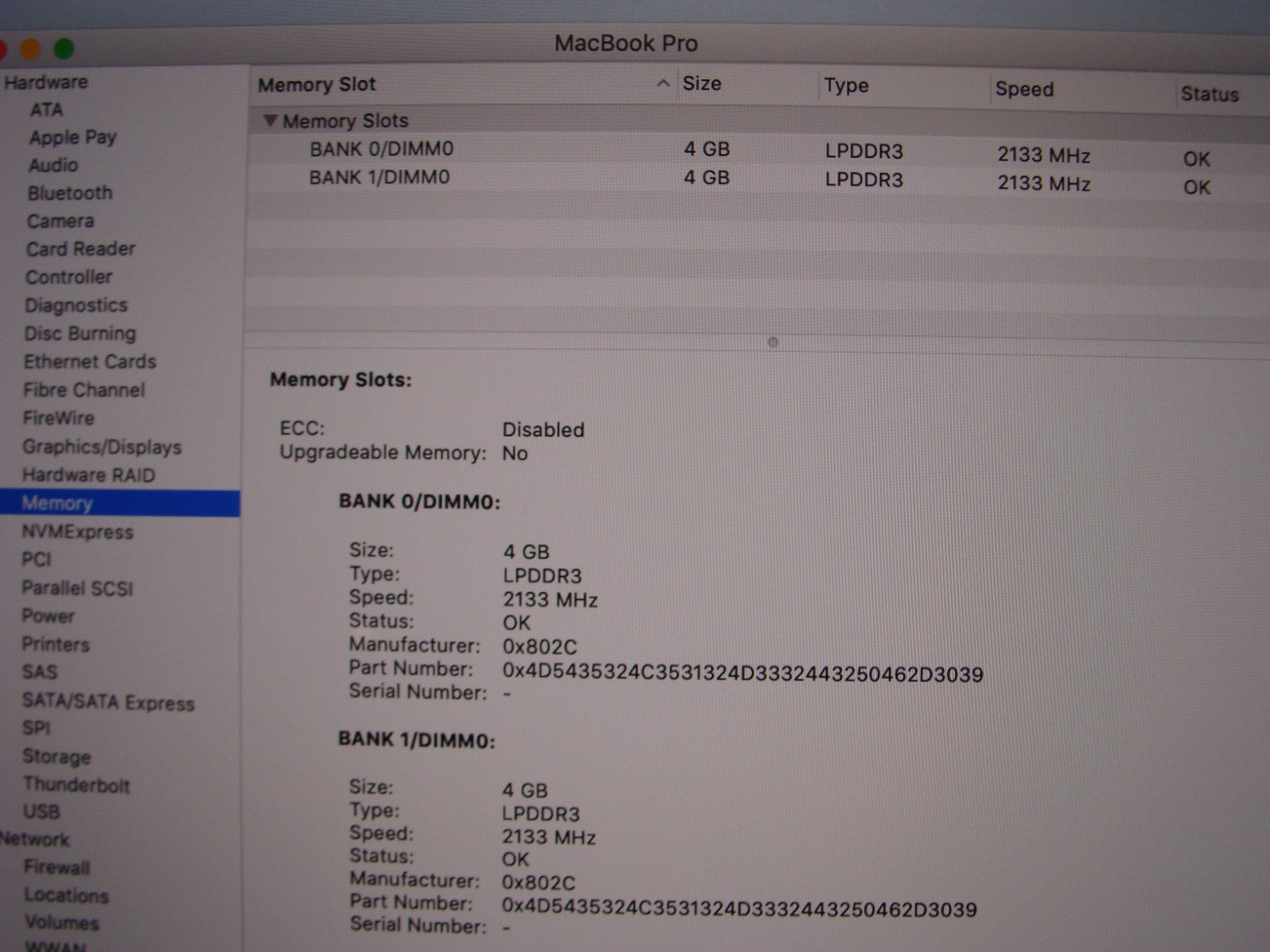Select Firewall under Network
The width and height of the screenshot is (1270, 952).
tap(57, 867)
